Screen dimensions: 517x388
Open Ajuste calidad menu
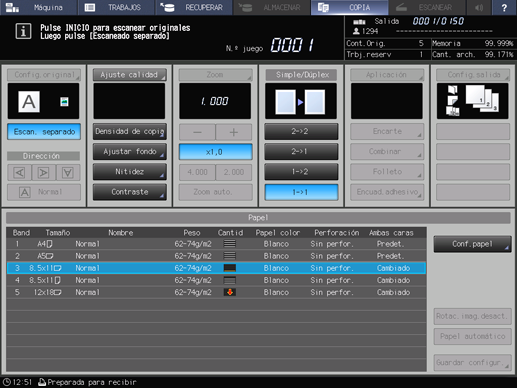tap(130, 75)
